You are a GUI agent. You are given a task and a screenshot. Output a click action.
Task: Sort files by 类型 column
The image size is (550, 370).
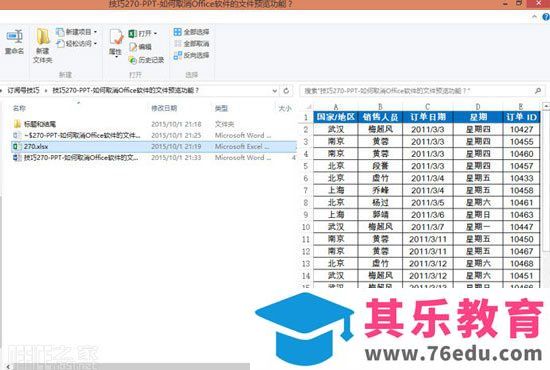[x=221, y=108]
